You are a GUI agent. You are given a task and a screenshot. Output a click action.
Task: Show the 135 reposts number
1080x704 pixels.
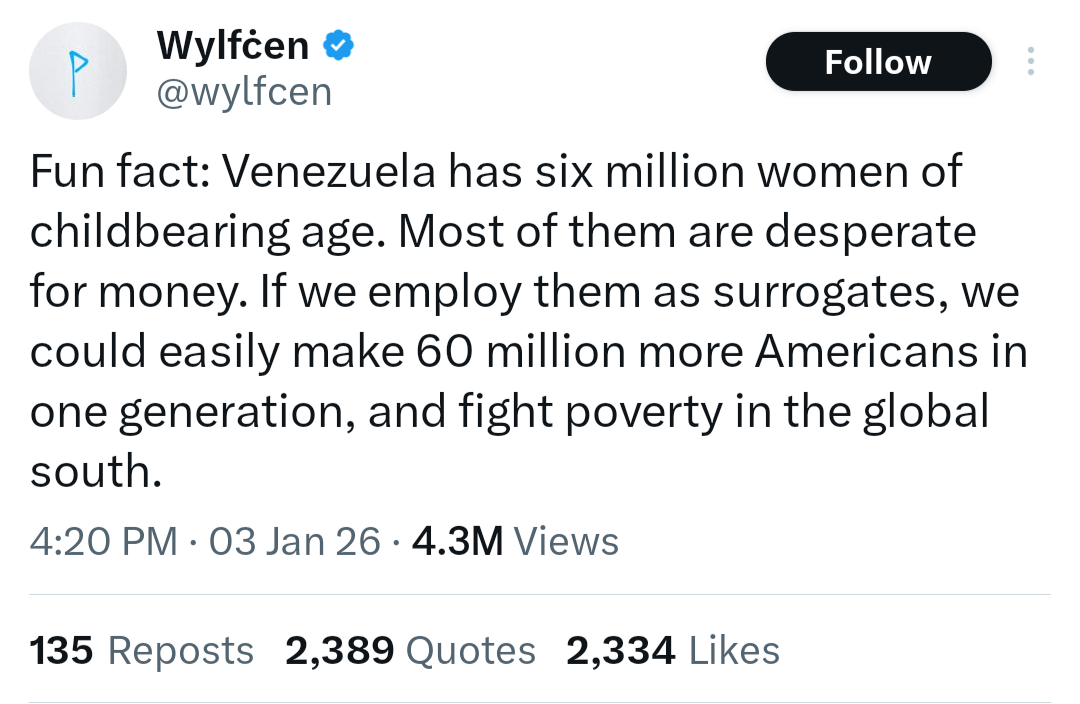coord(62,651)
